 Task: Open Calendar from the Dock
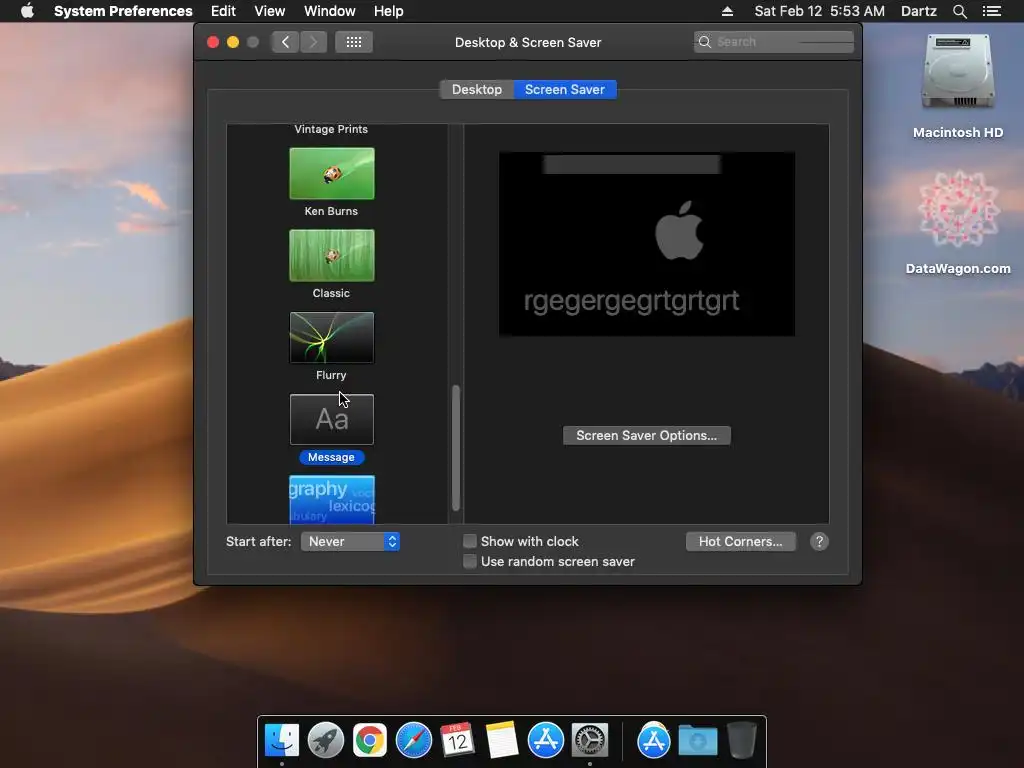pyautogui.click(x=457, y=740)
